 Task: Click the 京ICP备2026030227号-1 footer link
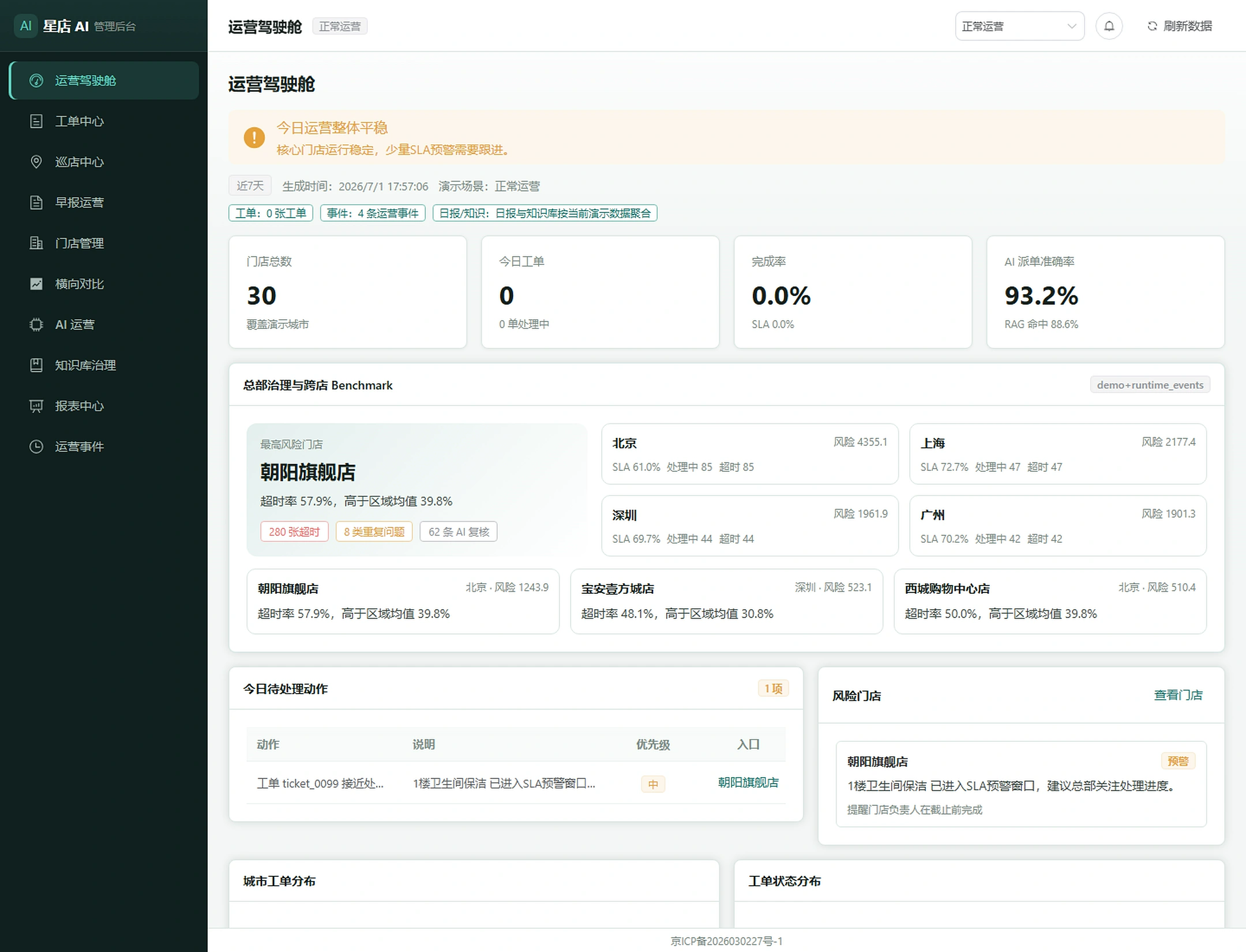pyautogui.click(x=726, y=941)
